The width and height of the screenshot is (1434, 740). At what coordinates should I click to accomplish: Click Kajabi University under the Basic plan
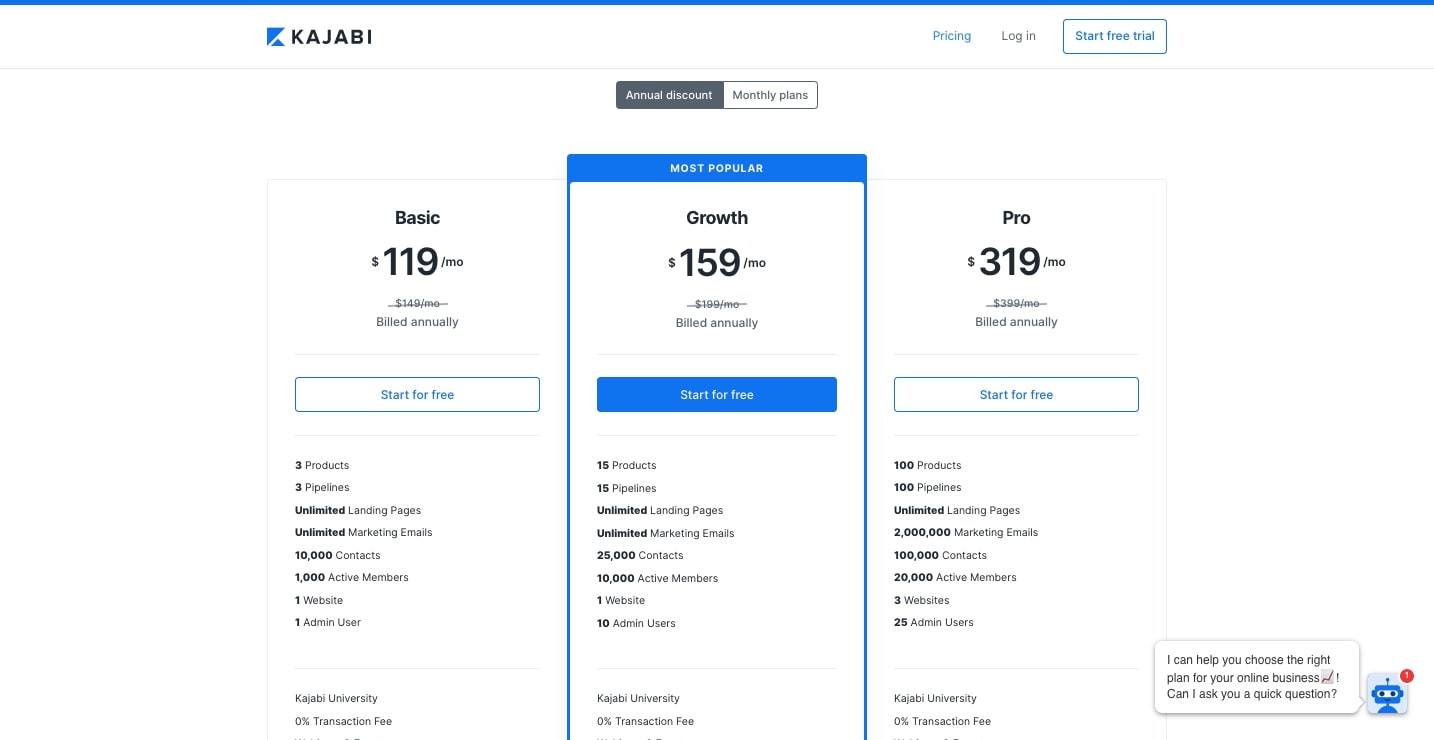(336, 698)
